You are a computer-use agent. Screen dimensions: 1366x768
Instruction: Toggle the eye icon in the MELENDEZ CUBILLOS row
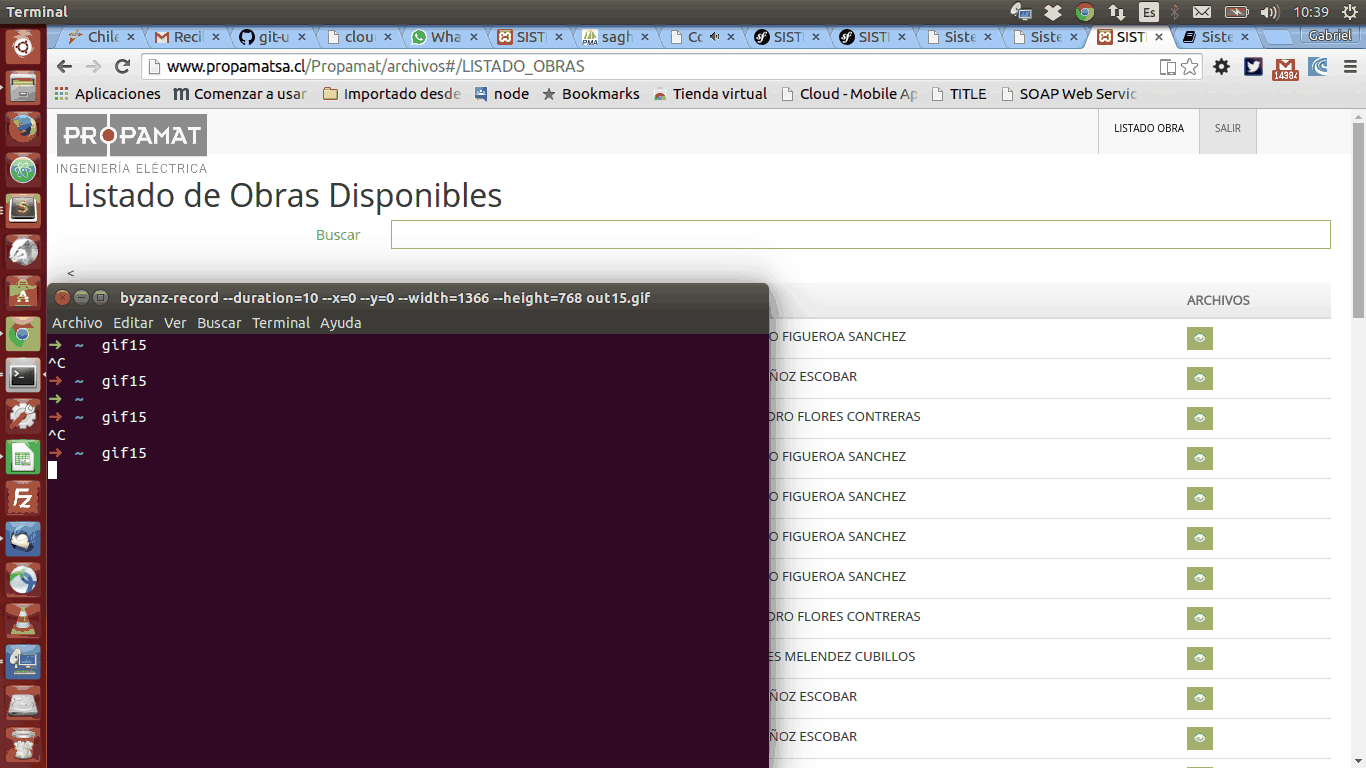1199,658
